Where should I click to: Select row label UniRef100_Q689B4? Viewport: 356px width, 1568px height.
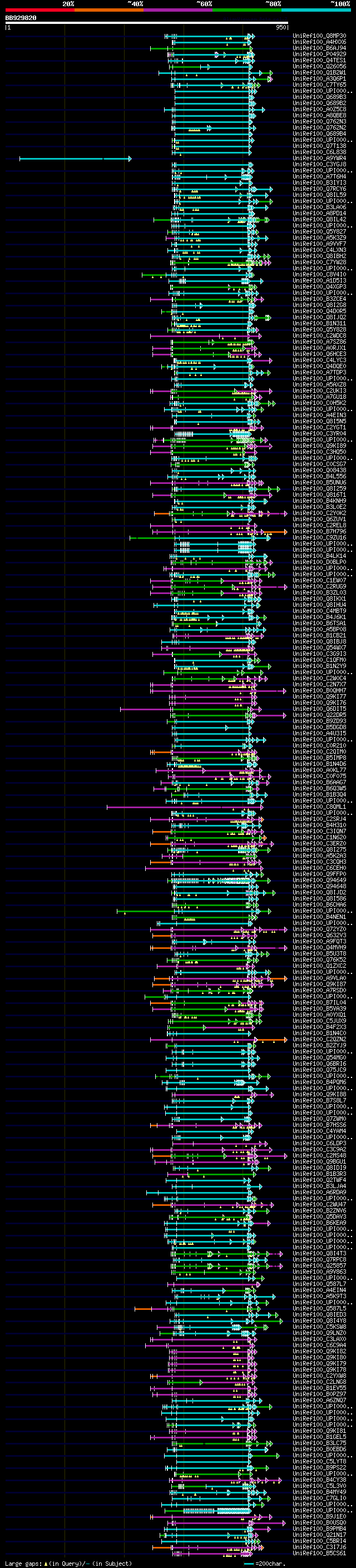[x=319, y=134]
